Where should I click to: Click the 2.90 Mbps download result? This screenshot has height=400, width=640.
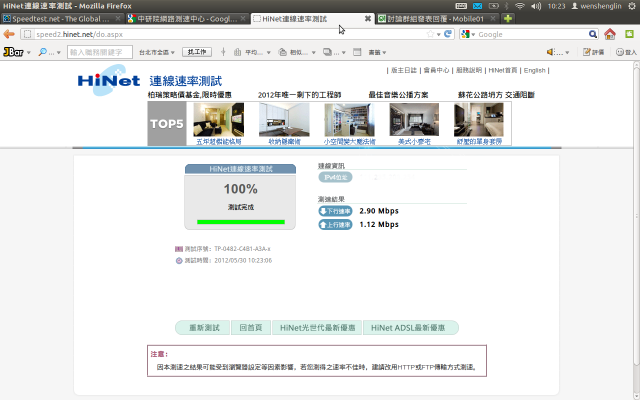[379, 211]
